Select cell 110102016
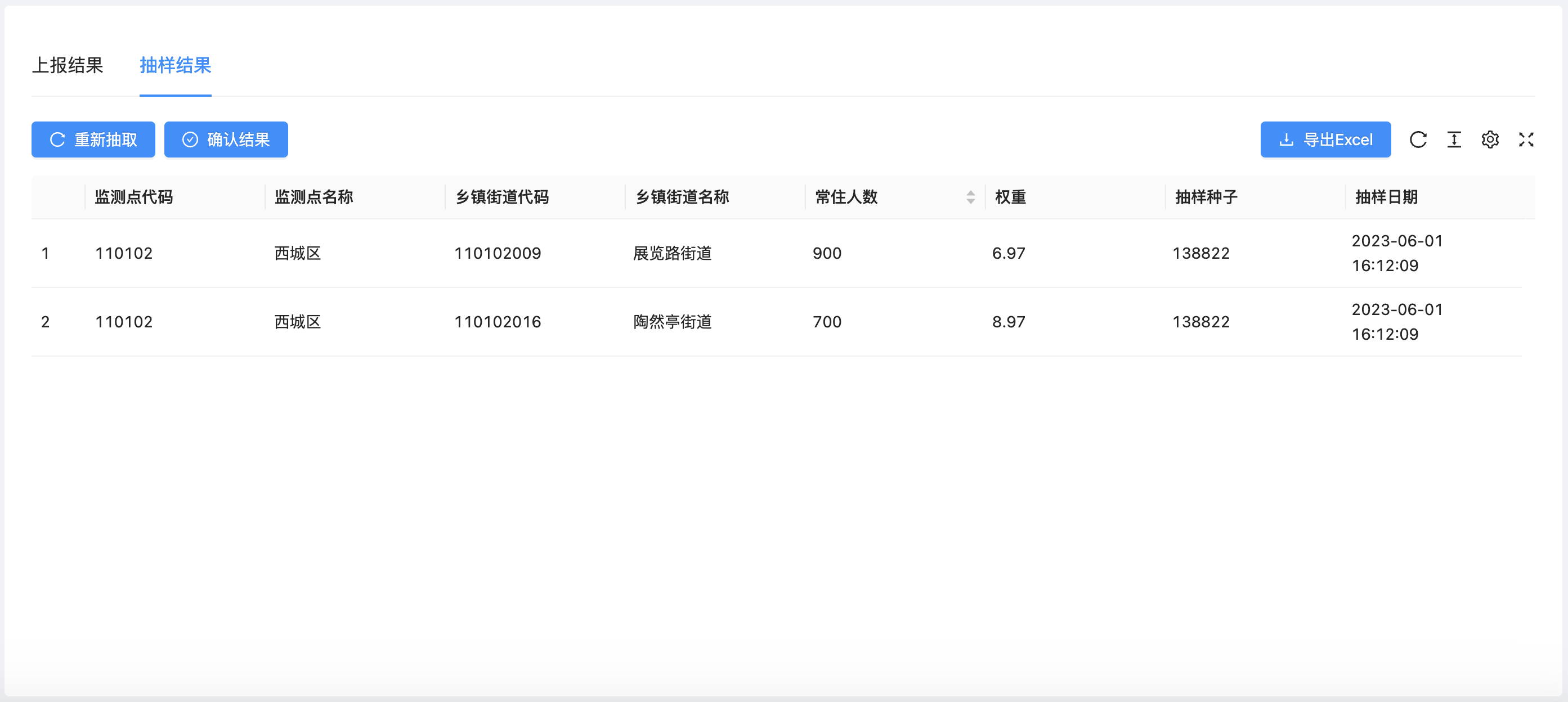Screen dimensions: 1568x702 [x=498, y=322]
